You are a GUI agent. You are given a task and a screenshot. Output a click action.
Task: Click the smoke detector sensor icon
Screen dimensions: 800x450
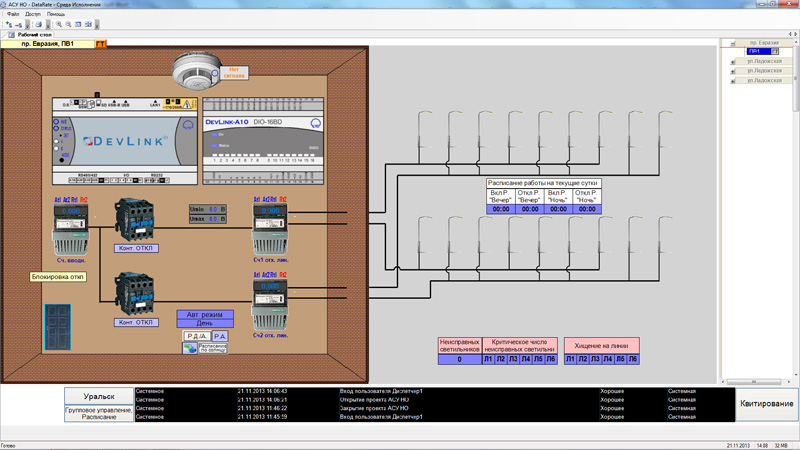(x=196, y=70)
